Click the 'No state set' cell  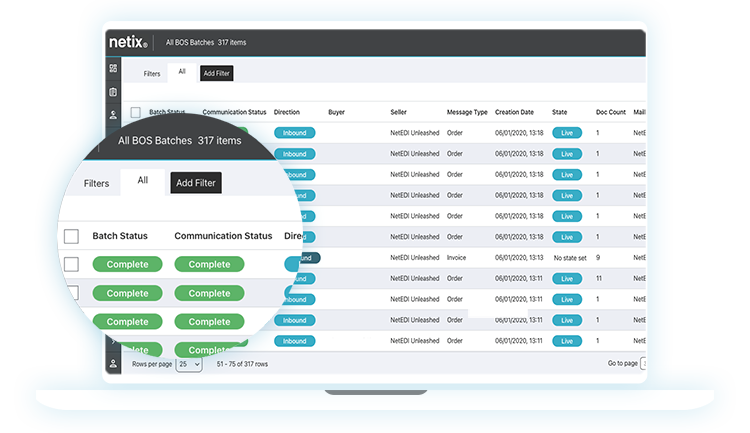[570, 258]
